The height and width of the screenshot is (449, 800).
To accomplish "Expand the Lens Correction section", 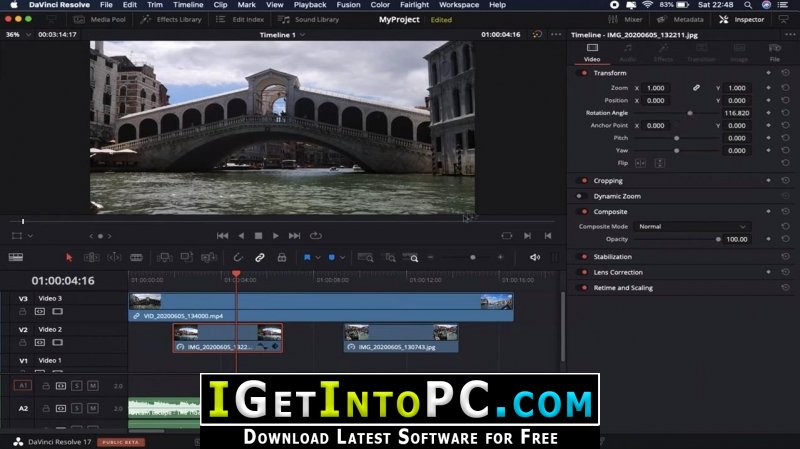I will 618,272.
